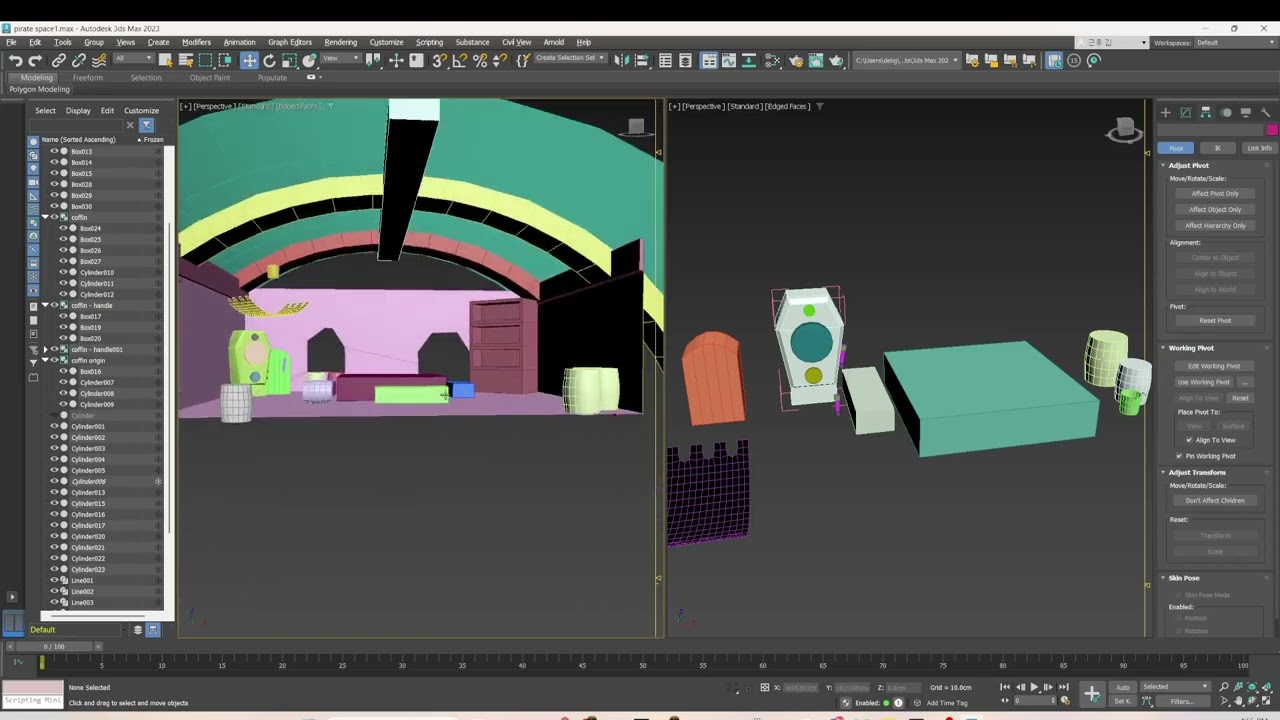Collapse the Working Pivot rollout
Image resolution: width=1280 pixels, height=720 pixels.
pyautogui.click(x=1191, y=348)
